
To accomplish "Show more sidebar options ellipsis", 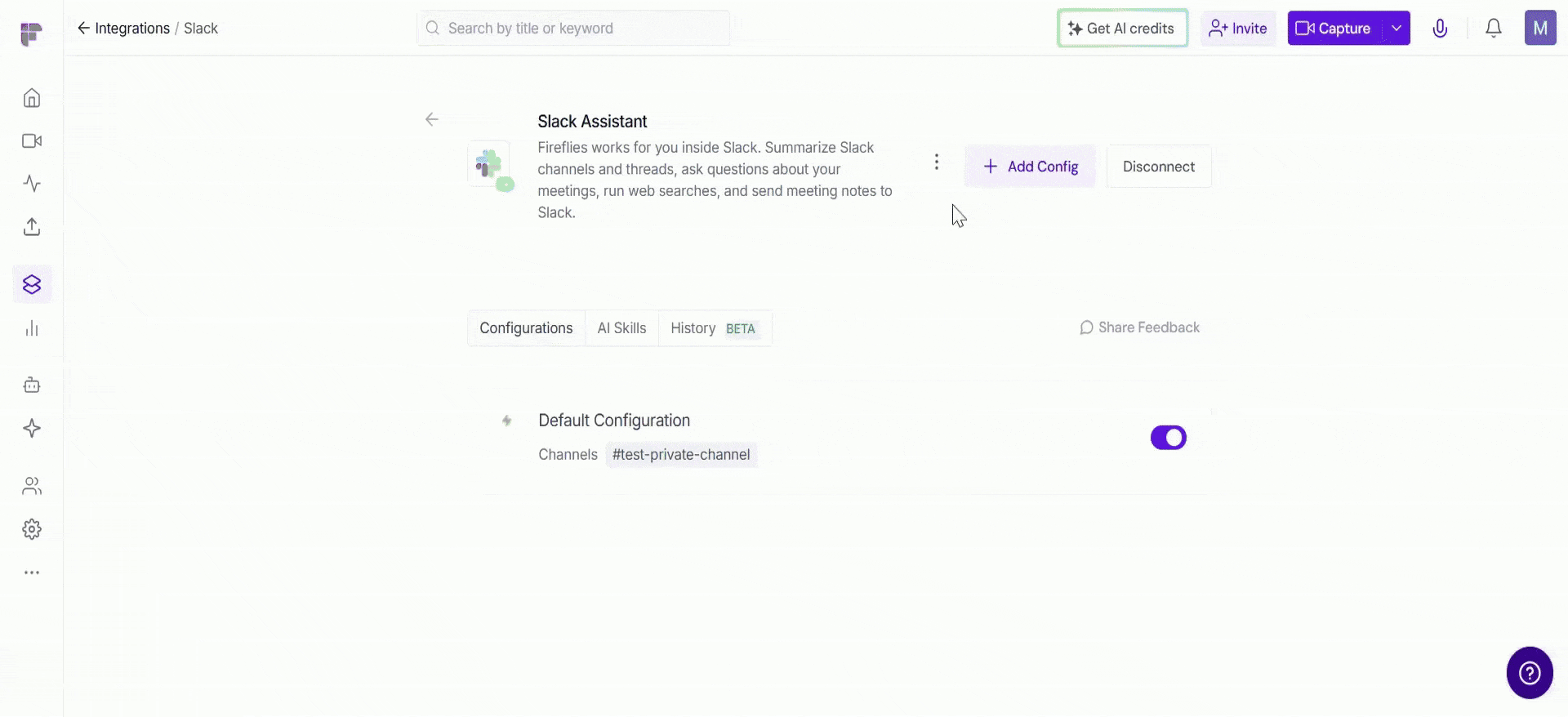I will tap(32, 572).
